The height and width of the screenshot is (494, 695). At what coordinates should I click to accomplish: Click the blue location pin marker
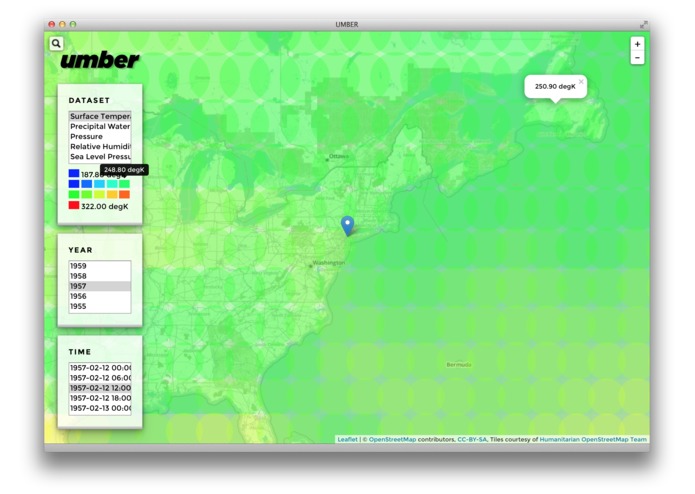click(348, 226)
